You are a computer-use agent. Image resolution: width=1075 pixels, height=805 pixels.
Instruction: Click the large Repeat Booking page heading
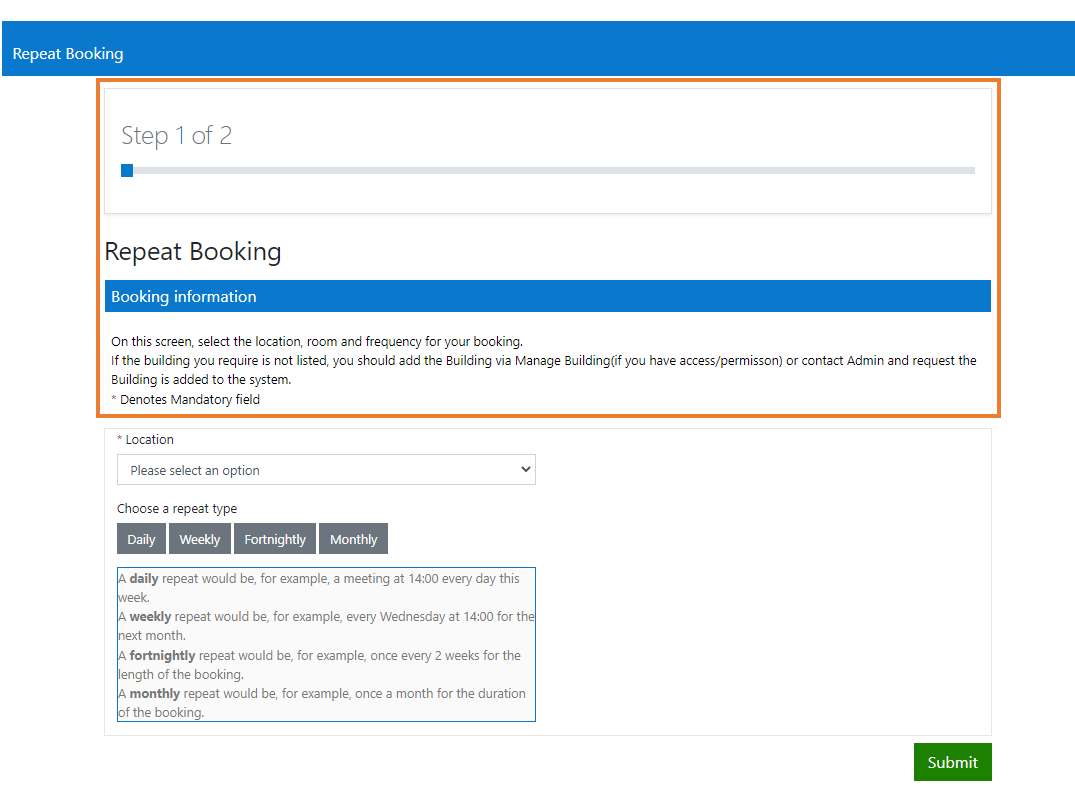[x=193, y=252]
